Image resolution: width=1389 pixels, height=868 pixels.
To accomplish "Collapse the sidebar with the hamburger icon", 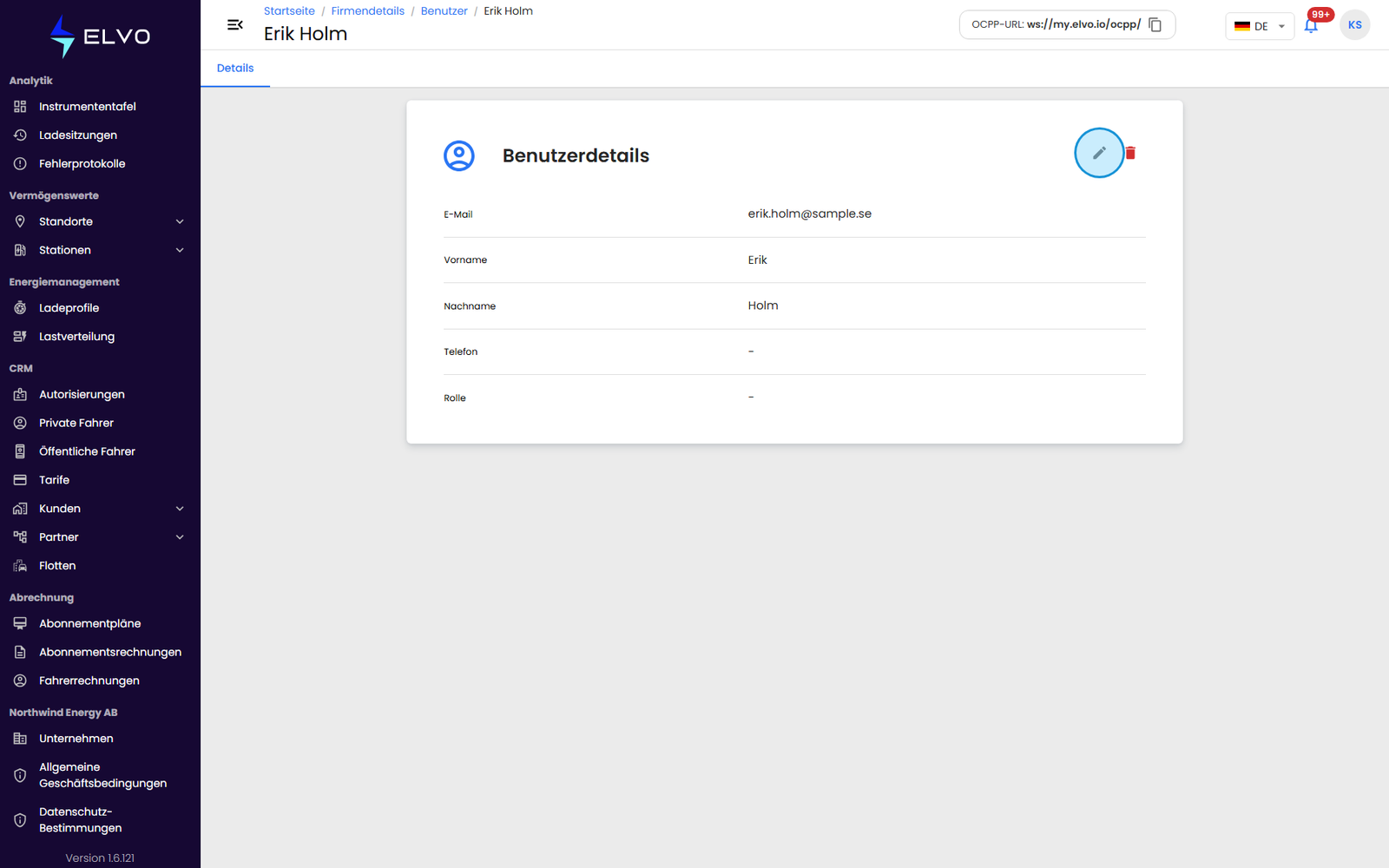I will [234, 25].
